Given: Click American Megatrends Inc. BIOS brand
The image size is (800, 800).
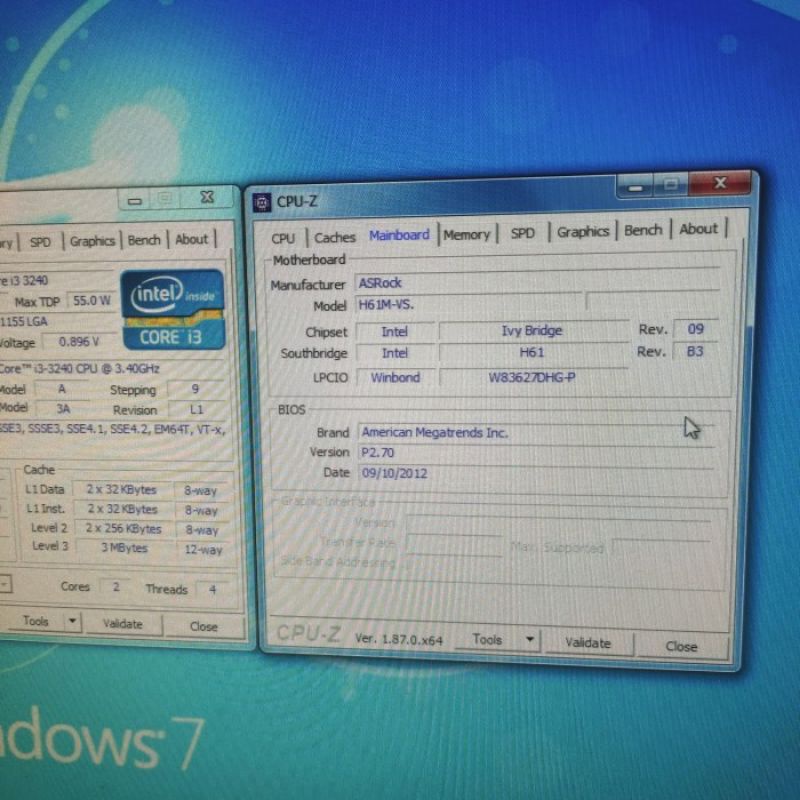Looking at the screenshot, I should click(x=536, y=432).
